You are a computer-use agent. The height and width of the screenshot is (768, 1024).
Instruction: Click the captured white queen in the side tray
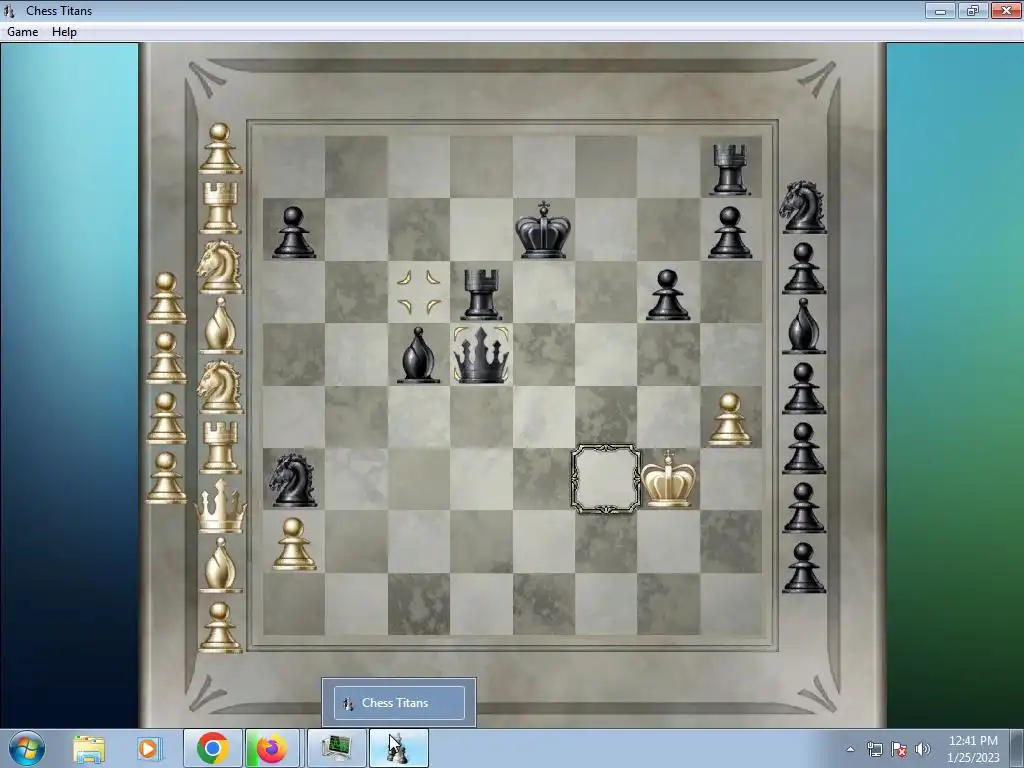(221, 505)
